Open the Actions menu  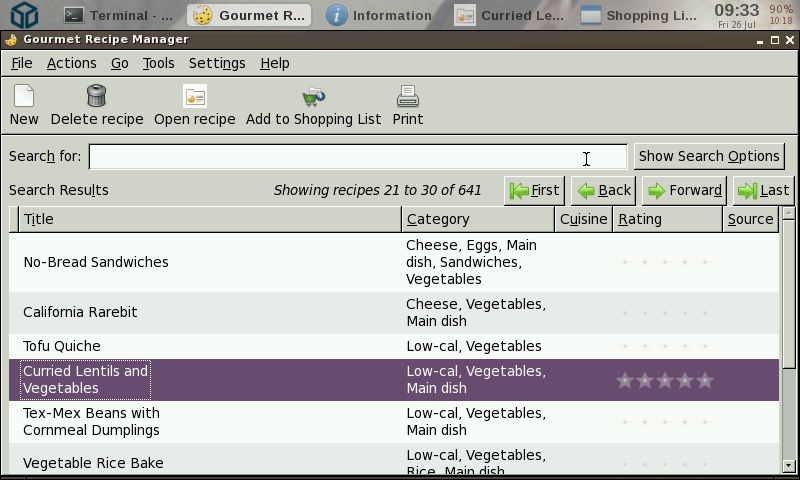[72, 63]
